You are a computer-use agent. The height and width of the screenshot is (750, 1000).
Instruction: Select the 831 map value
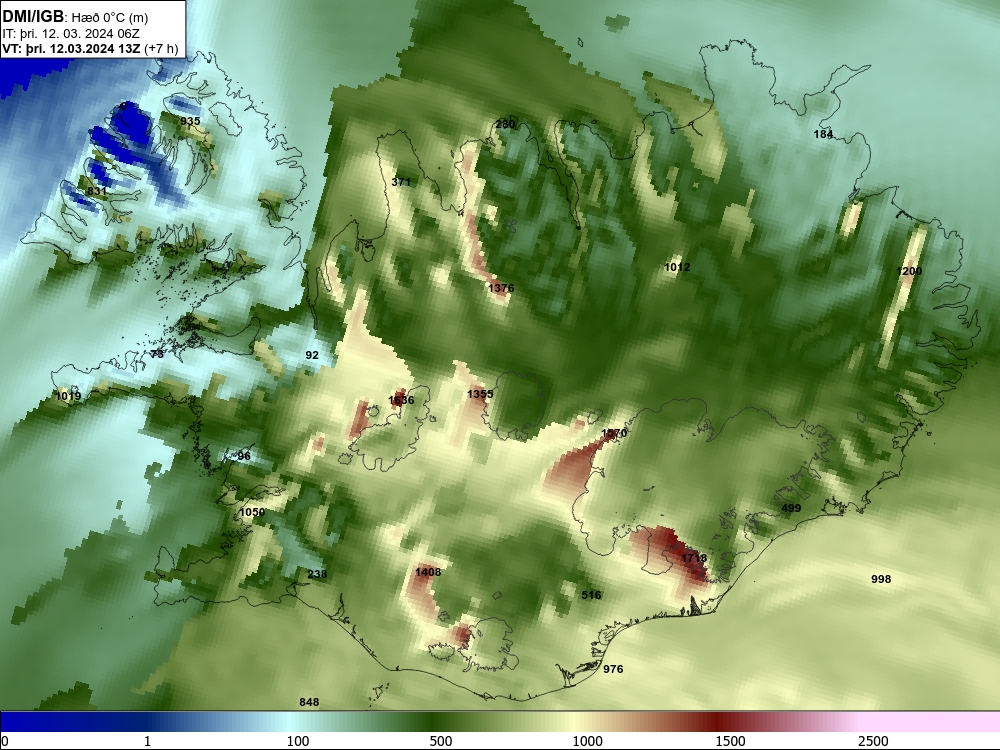coord(97,191)
